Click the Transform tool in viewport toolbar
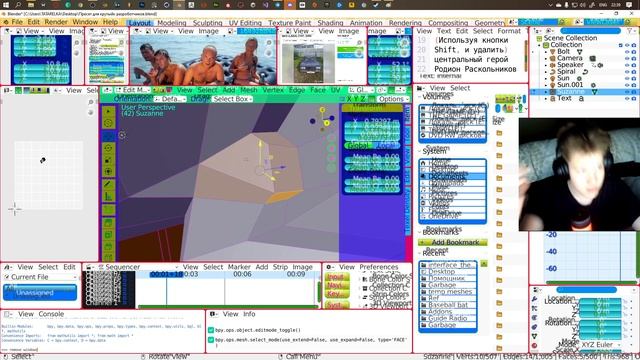 (108, 172)
